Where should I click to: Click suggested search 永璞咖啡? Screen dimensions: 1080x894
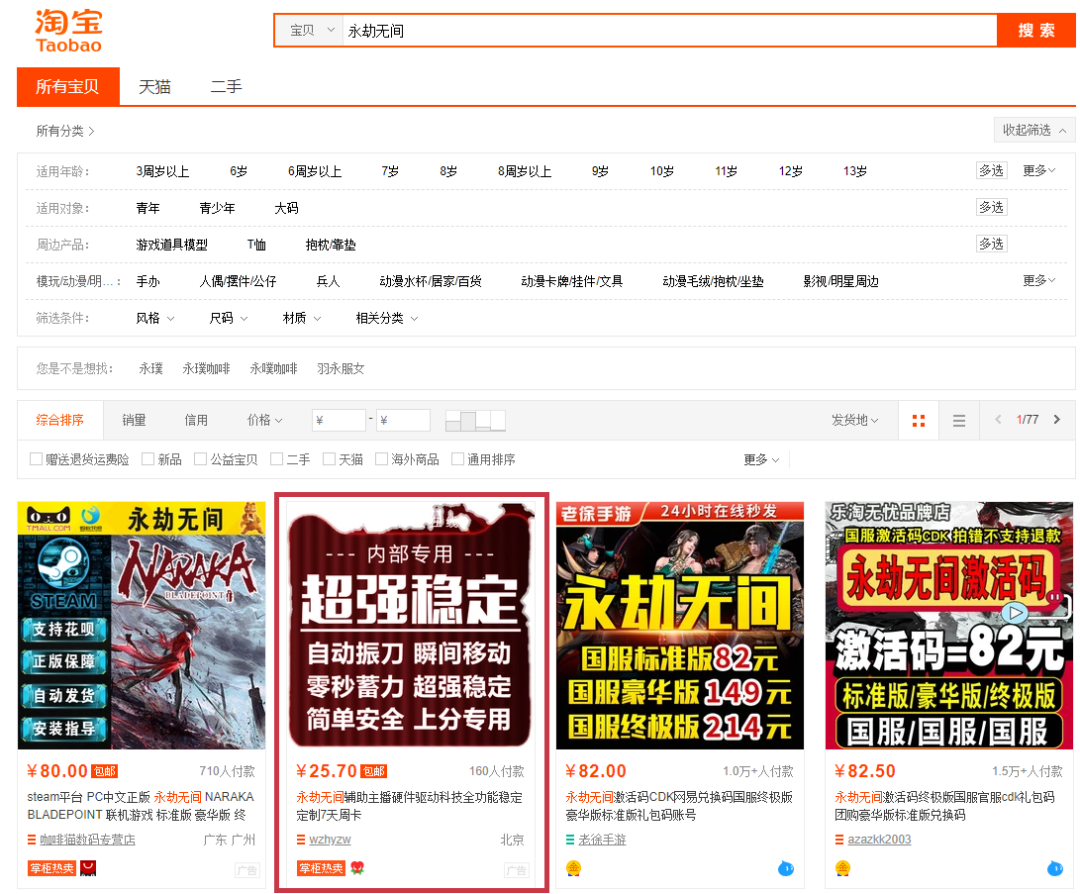206,368
